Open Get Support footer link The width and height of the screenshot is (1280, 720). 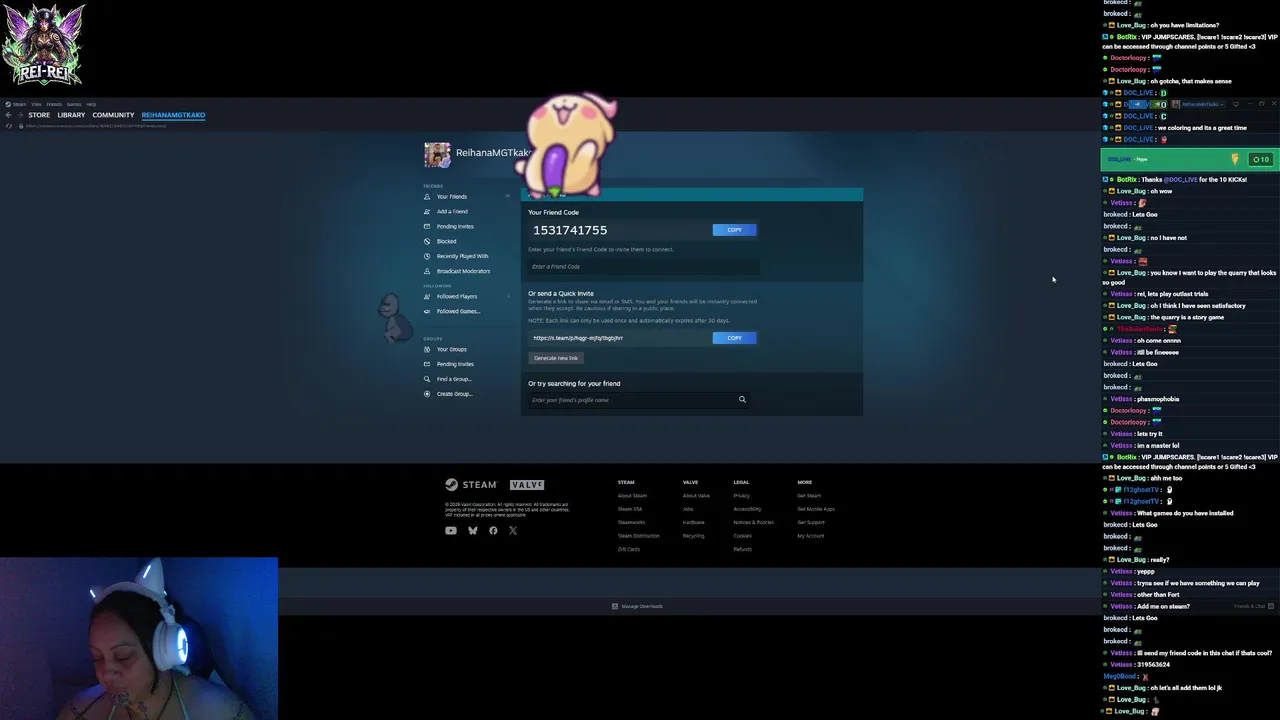(811, 522)
